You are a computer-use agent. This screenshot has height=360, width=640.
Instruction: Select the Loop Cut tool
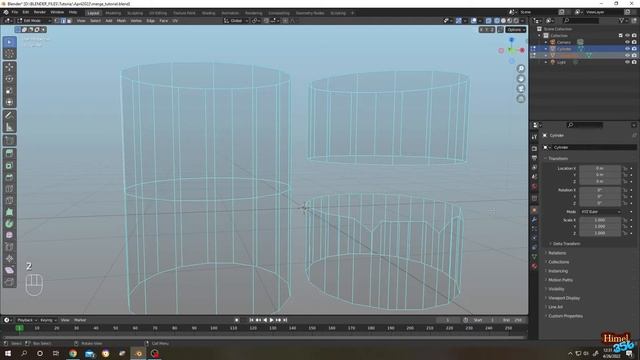(9, 189)
